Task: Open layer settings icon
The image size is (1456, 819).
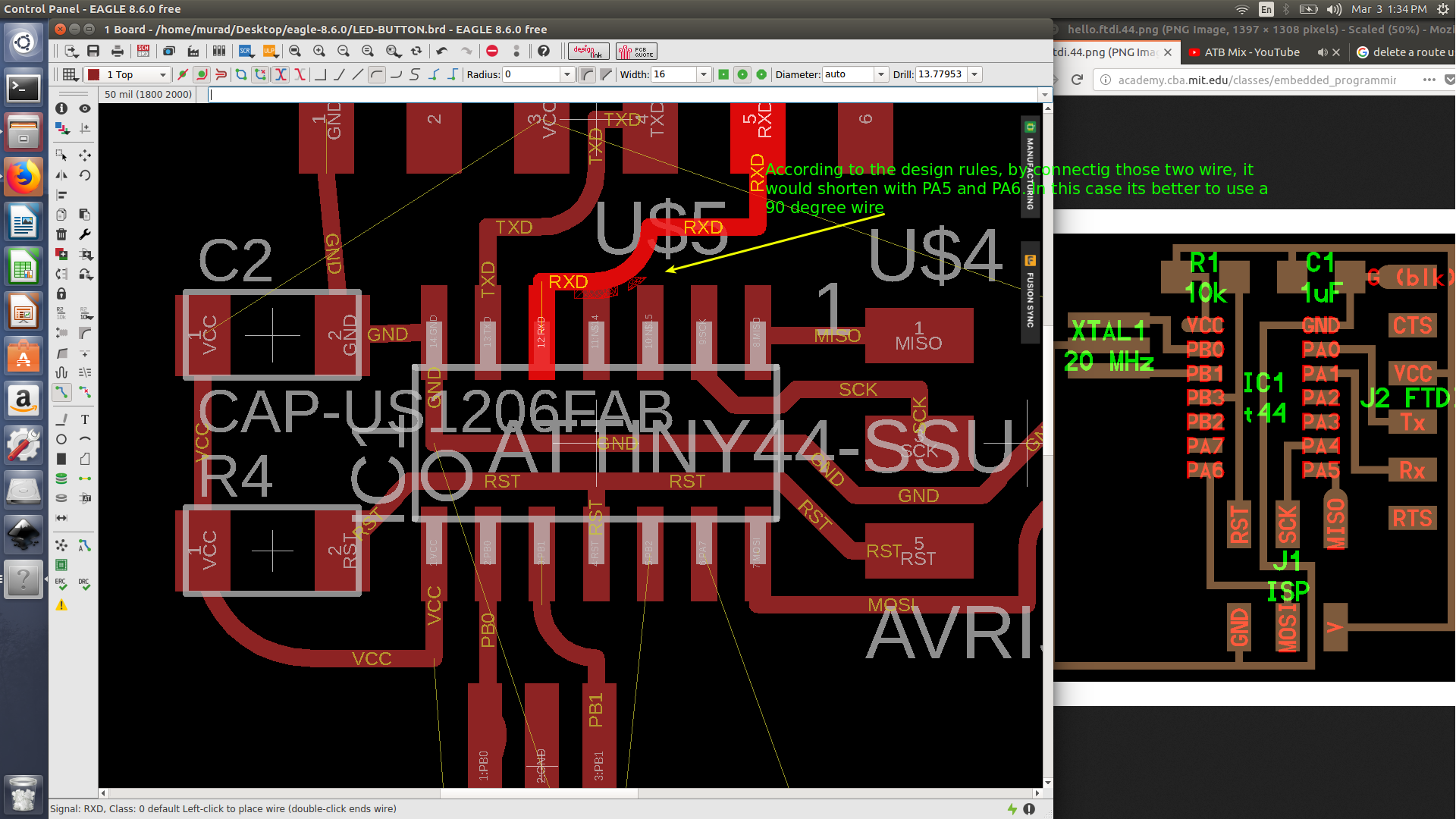Action: 61,129
